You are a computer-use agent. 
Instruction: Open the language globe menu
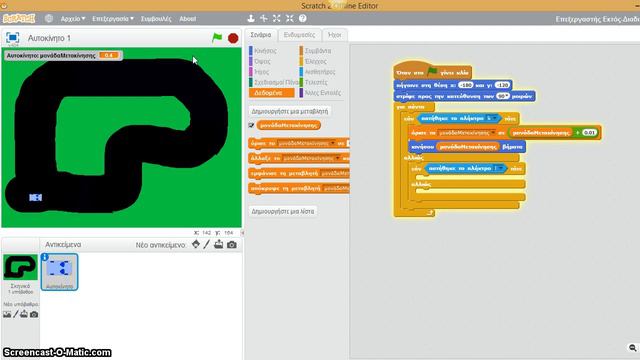(49, 19)
